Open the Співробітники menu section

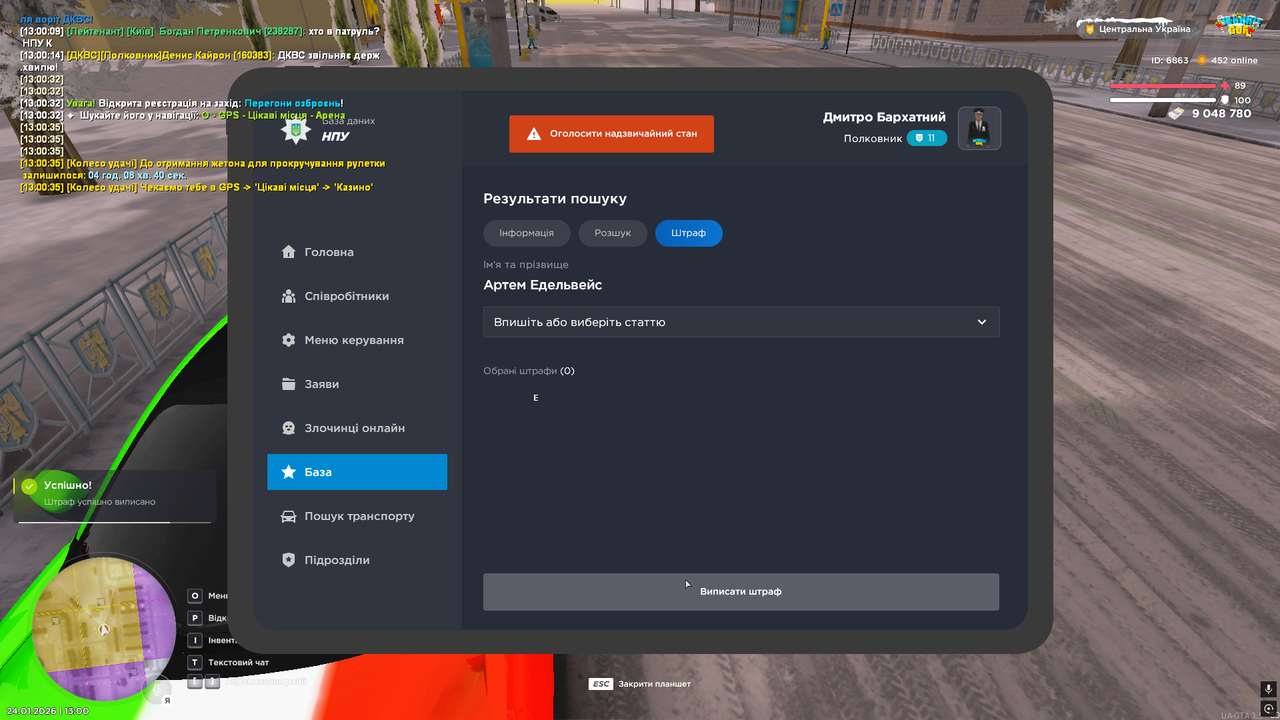point(357,296)
